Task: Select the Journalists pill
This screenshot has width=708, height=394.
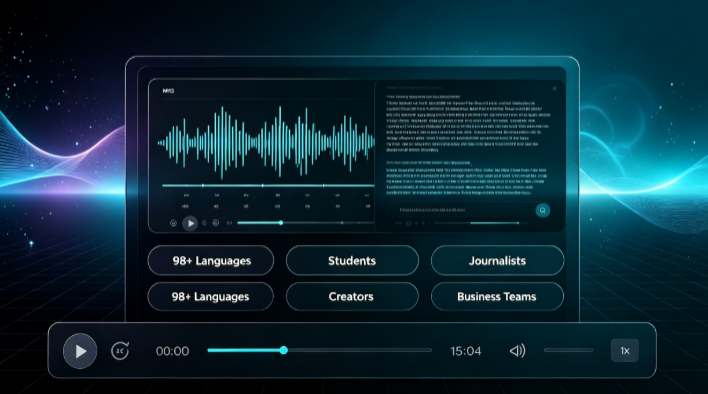Action: click(497, 260)
